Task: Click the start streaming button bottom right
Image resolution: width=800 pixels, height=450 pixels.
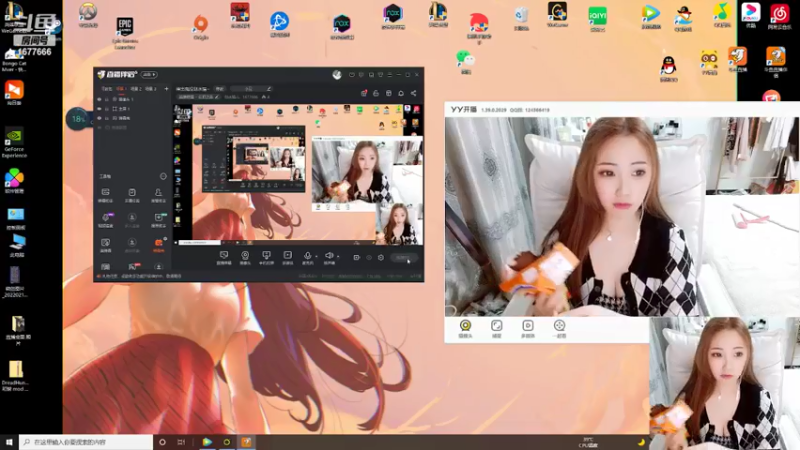Action: 404,258
